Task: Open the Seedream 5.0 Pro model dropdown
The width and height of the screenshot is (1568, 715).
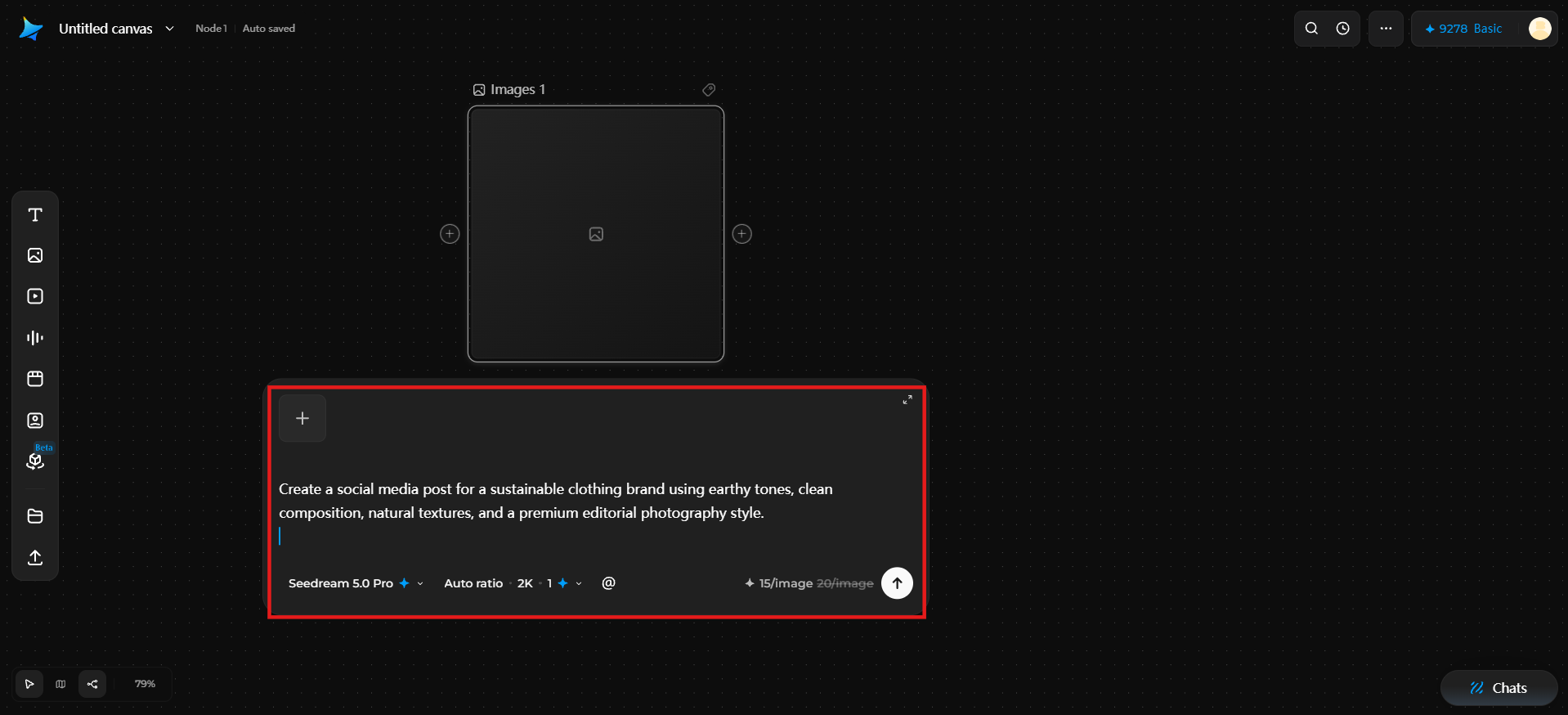Action: pyautogui.click(x=356, y=583)
